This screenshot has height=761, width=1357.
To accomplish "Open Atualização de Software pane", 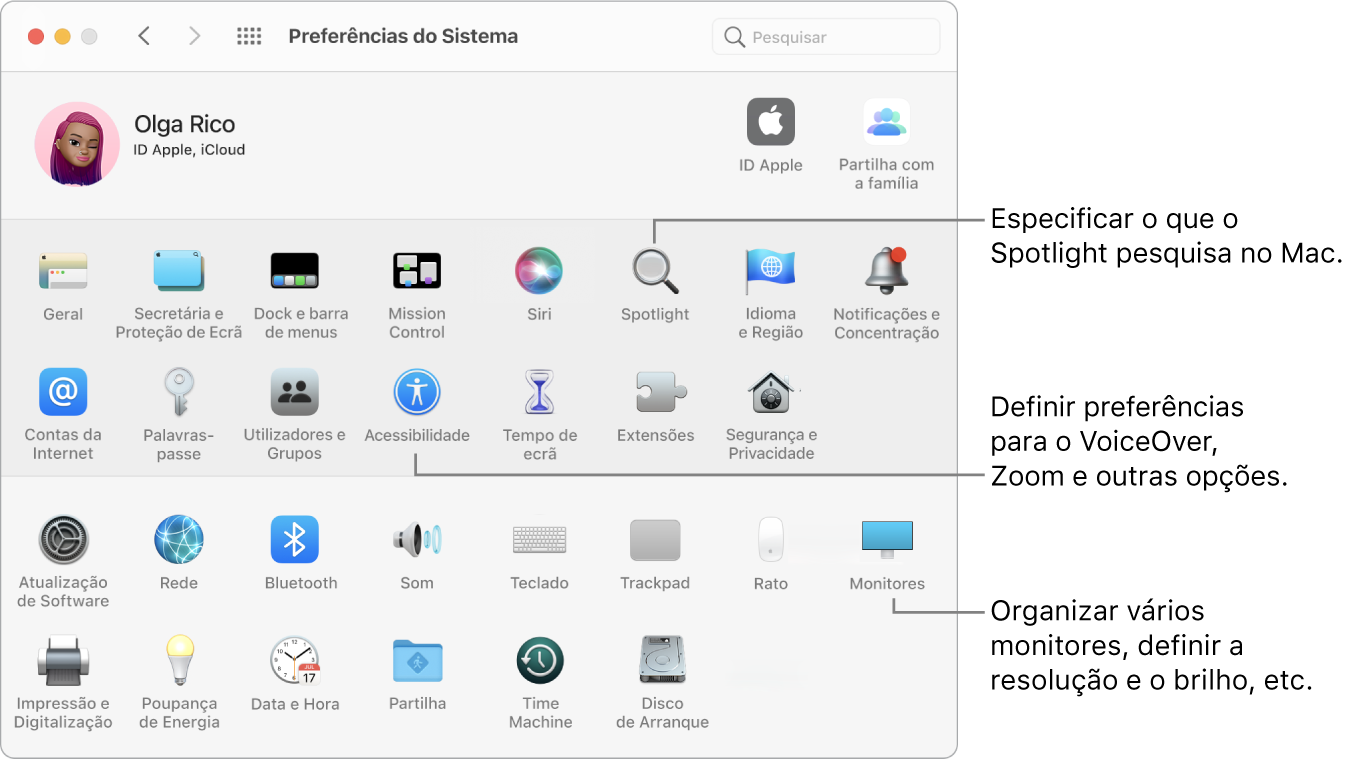I will [x=63, y=540].
